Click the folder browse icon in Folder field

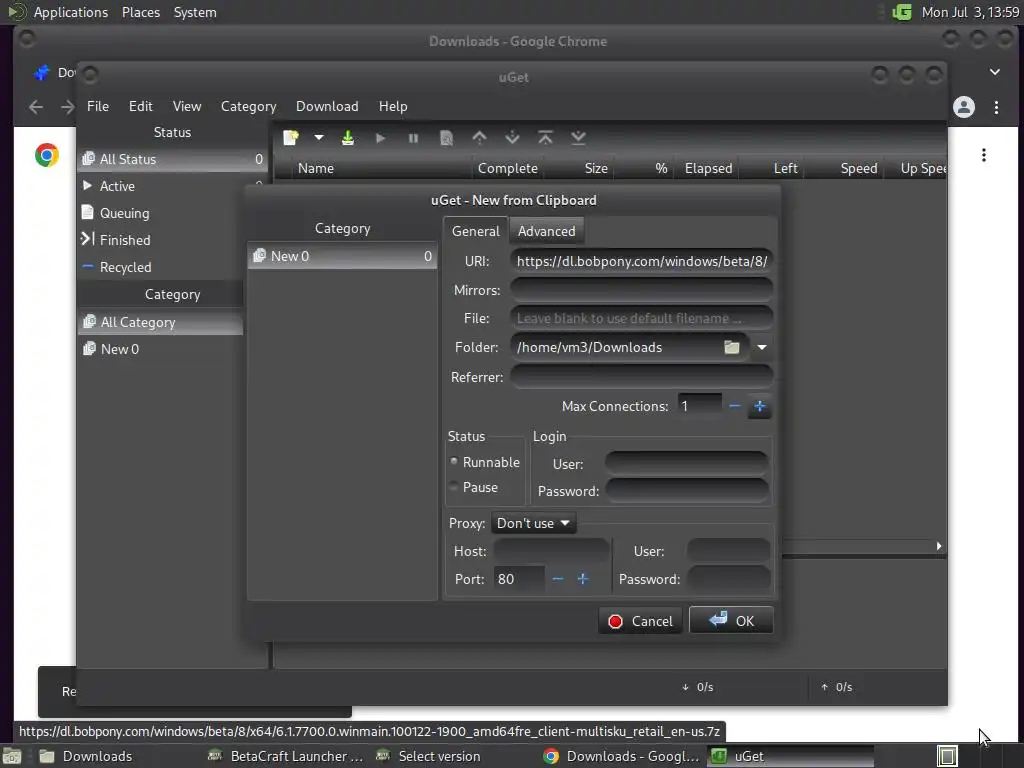[731, 347]
